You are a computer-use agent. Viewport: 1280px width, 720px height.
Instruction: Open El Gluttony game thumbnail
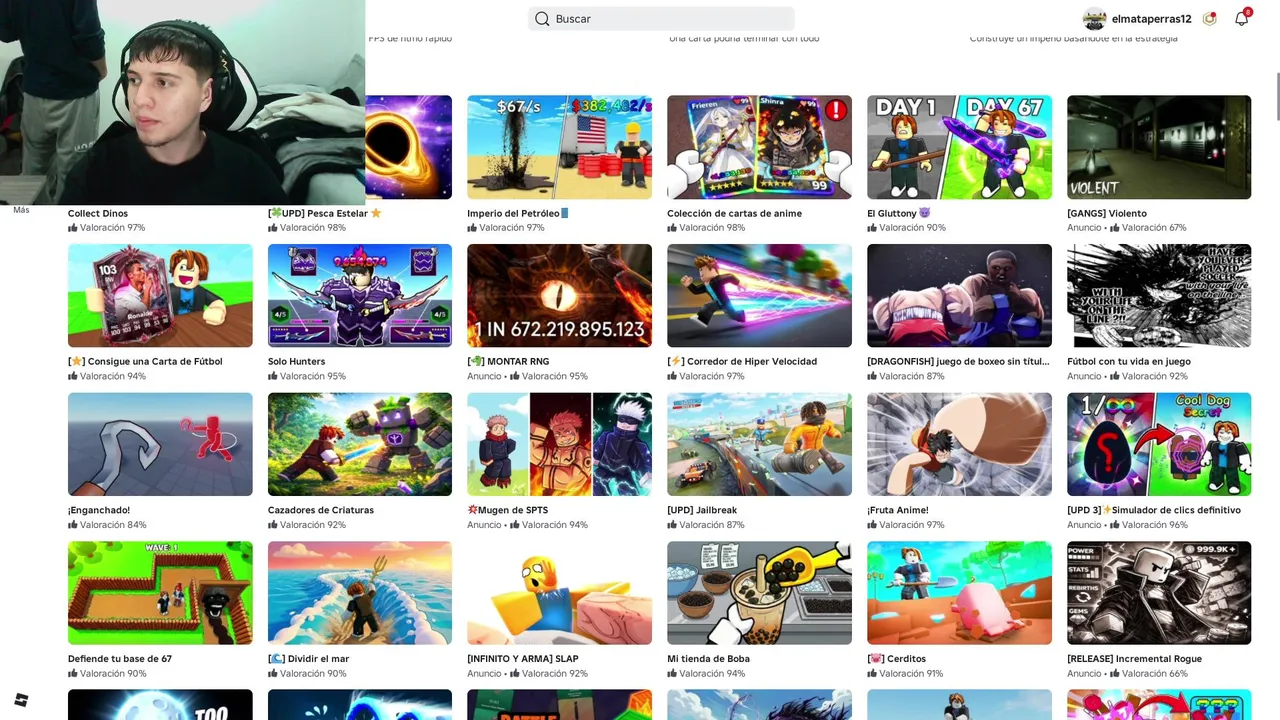[959, 147]
